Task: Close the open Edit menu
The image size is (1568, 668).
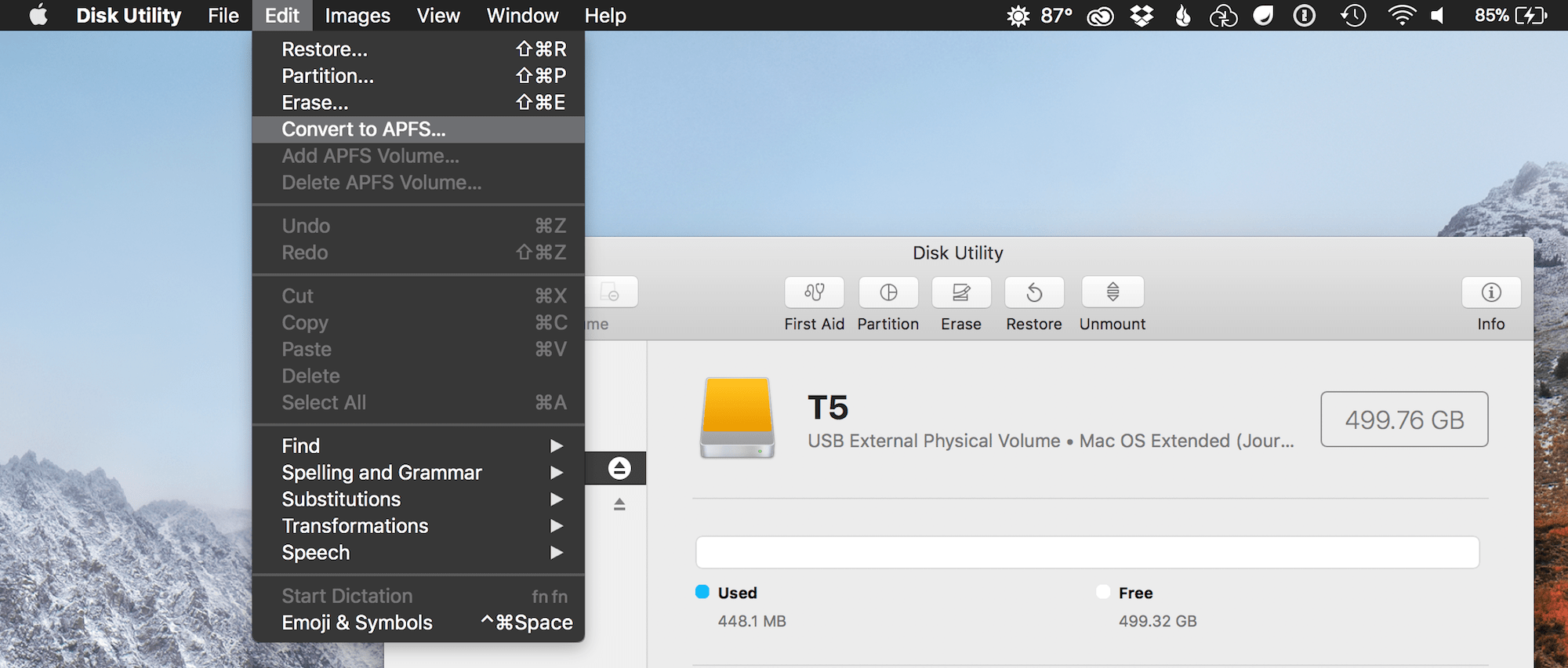Action: click(282, 15)
